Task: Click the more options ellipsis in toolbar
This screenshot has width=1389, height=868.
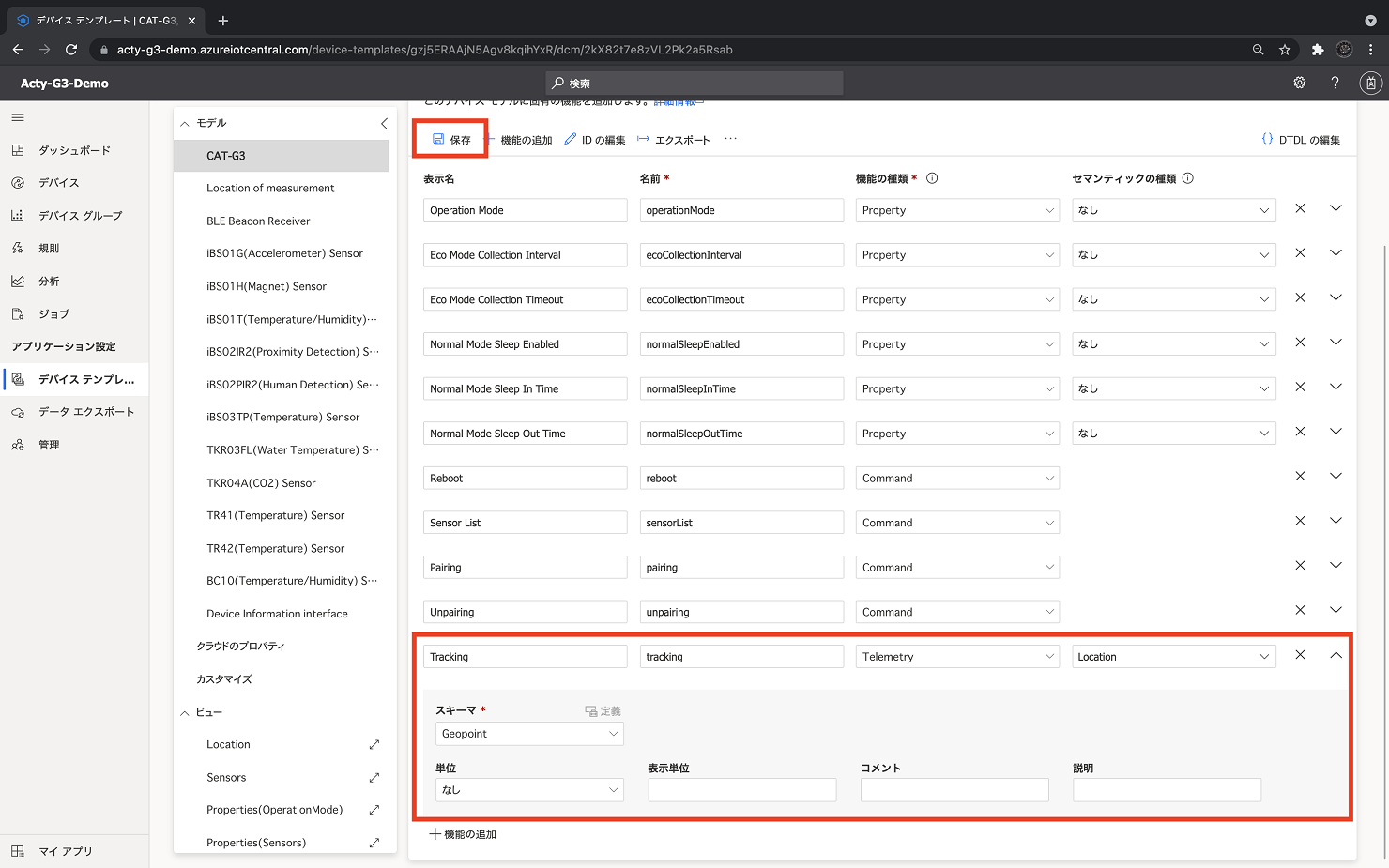Action: click(x=730, y=139)
